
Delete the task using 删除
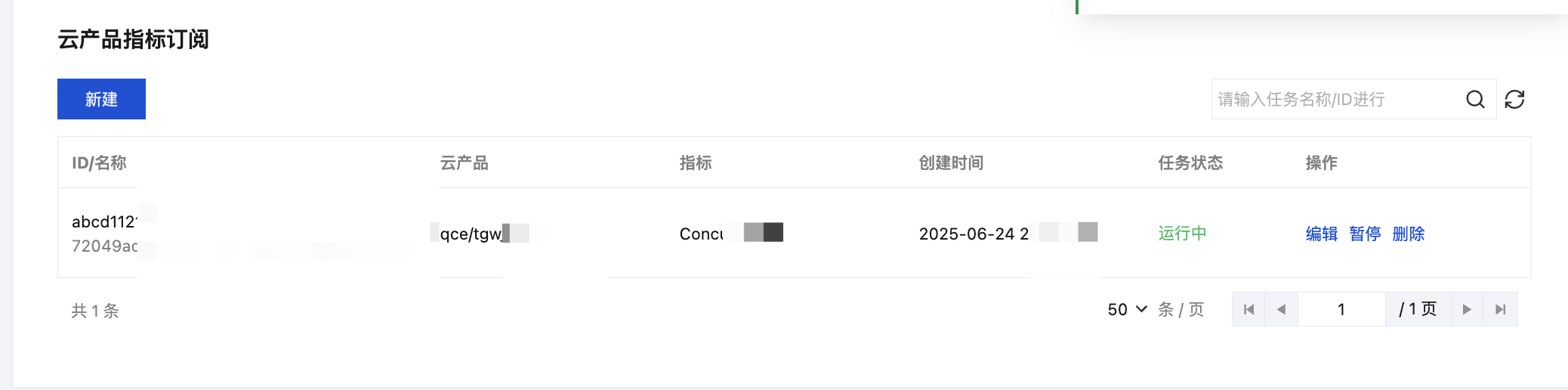[1408, 234]
